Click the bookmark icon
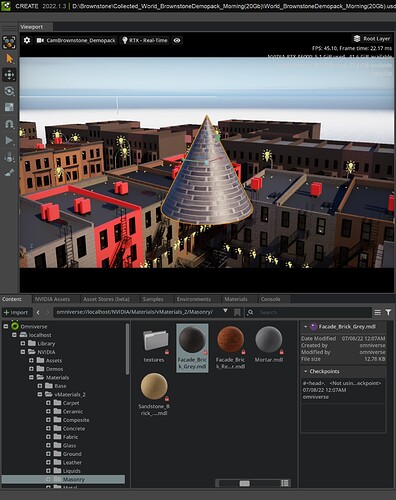This screenshot has height=500, width=396. pyautogui.click(x=237, y=312)
